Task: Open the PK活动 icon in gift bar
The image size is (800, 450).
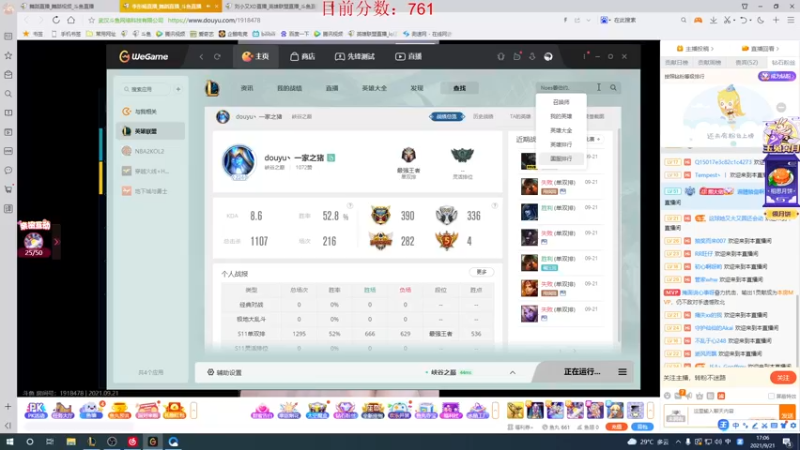Action: point(36,410)
